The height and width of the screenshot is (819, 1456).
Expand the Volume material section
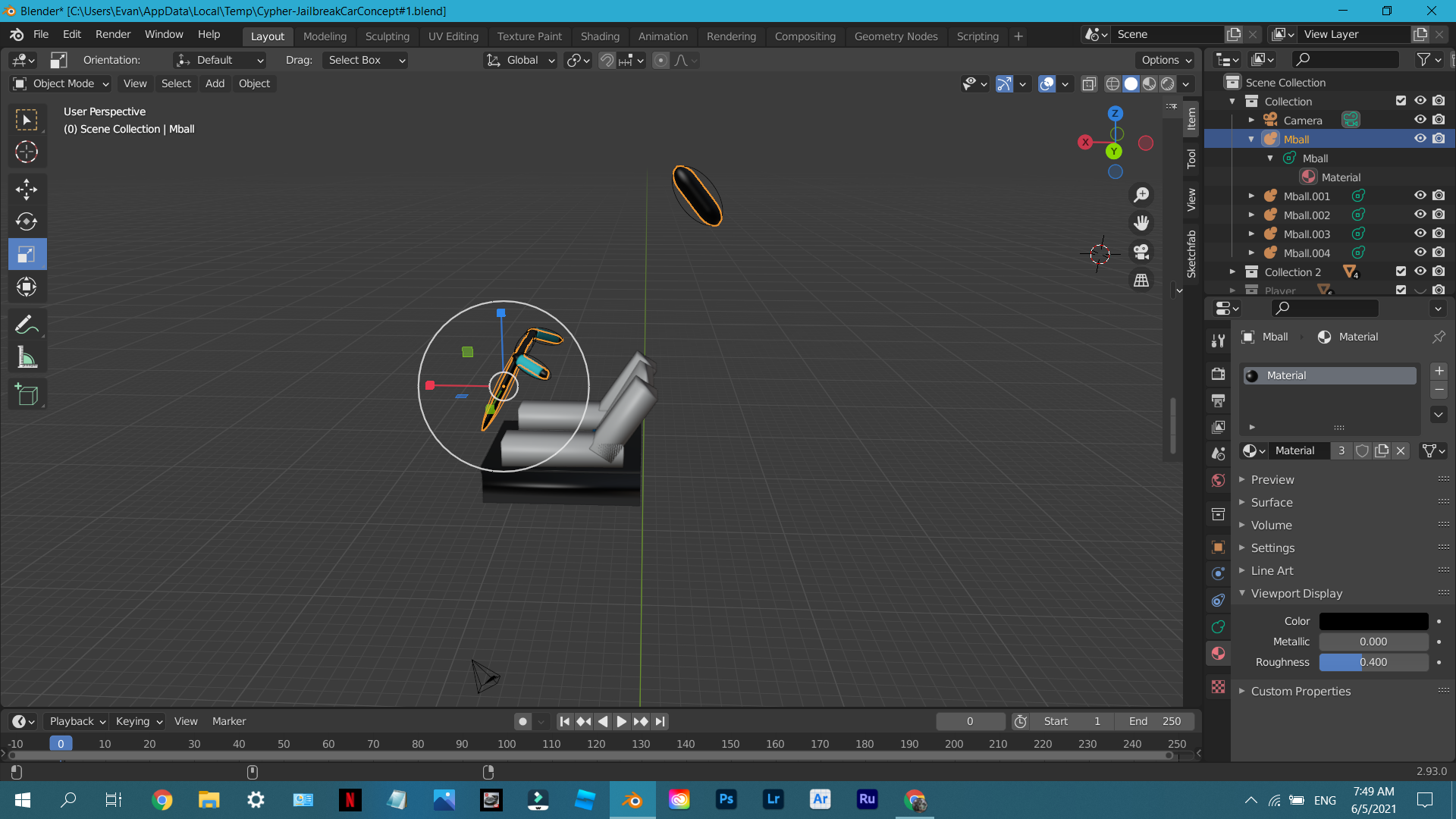tap(1272, 525)
